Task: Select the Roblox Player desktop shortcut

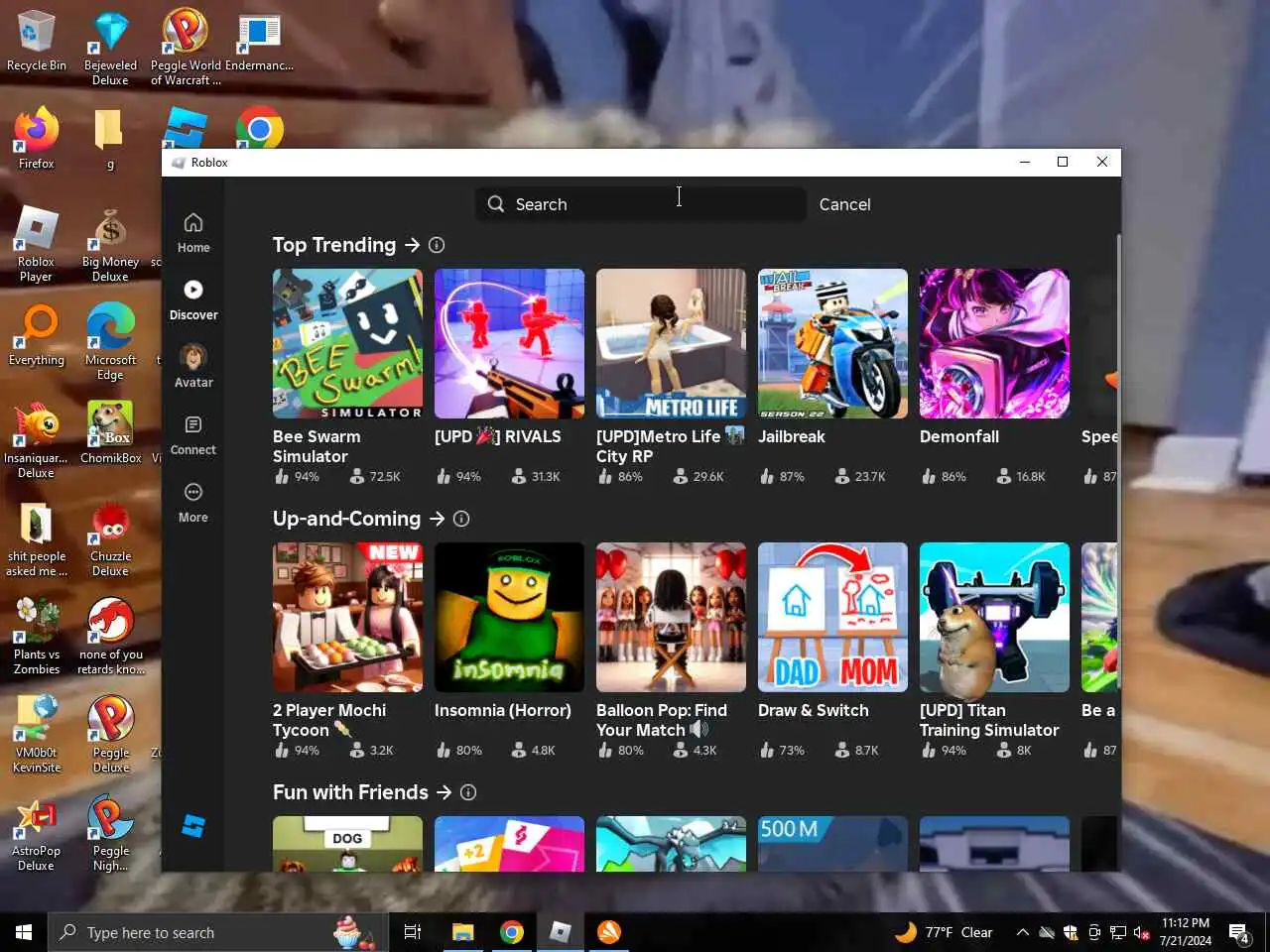Action: (37, 243)
